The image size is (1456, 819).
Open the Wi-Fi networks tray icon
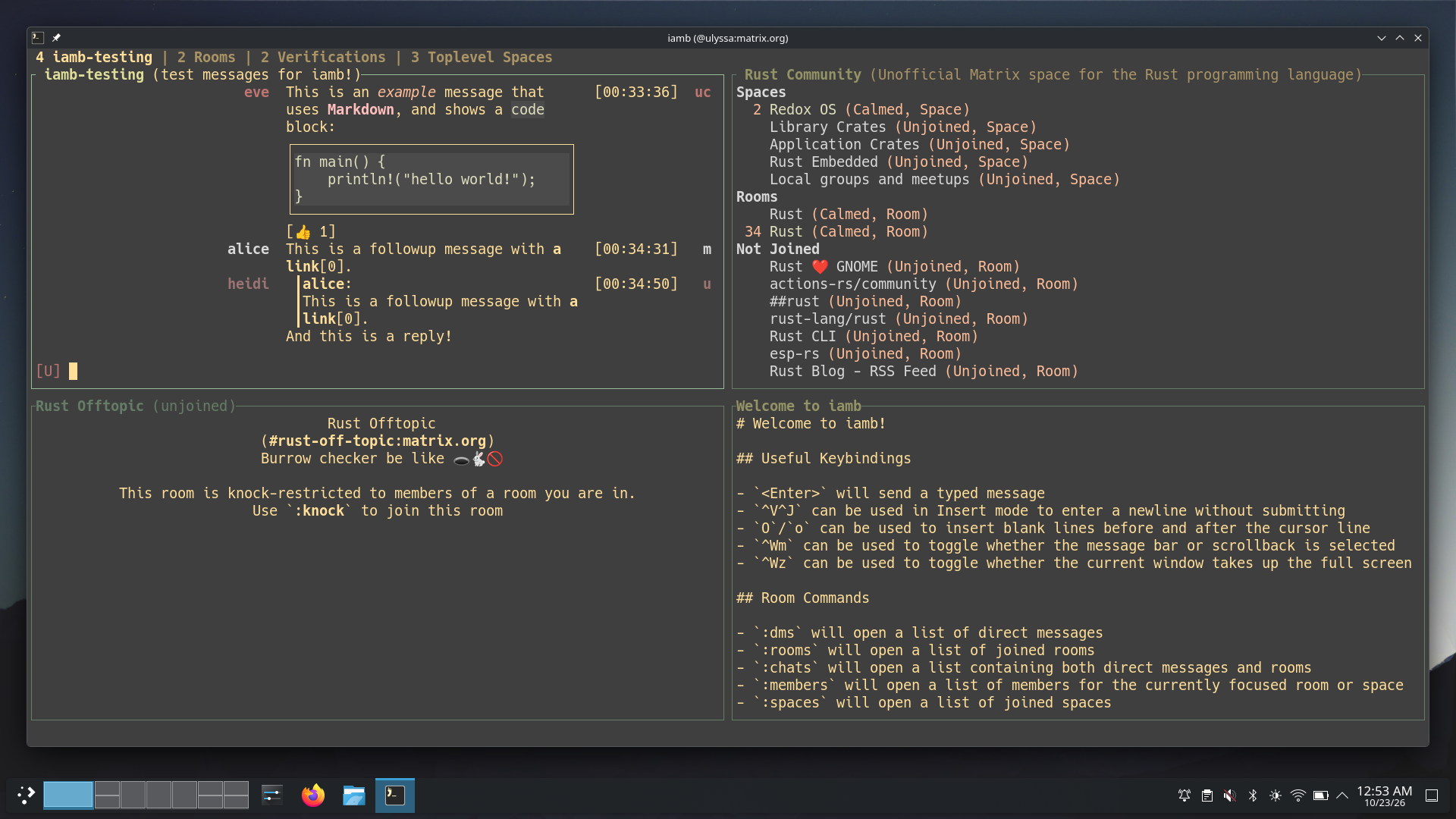click(1298, 795)
